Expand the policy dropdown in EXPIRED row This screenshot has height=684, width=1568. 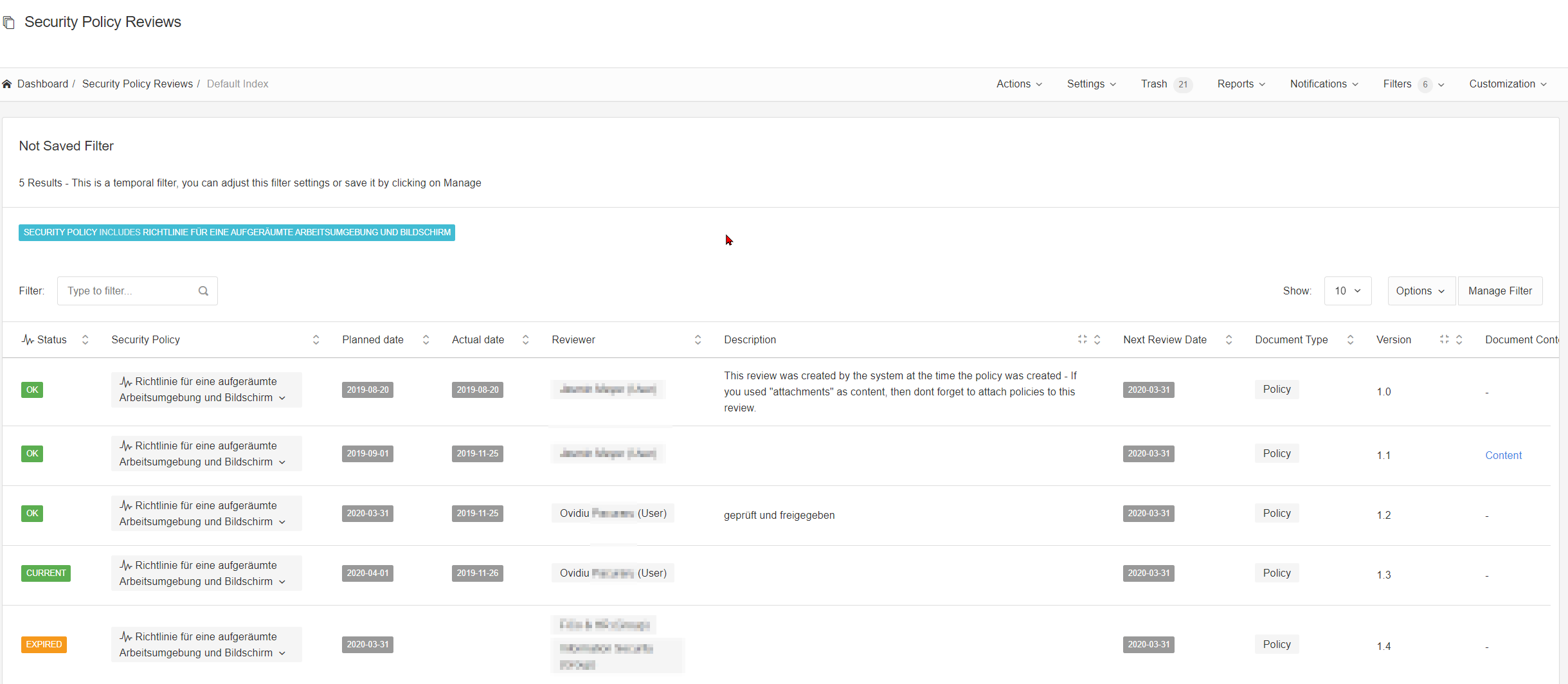coord(282,653)
